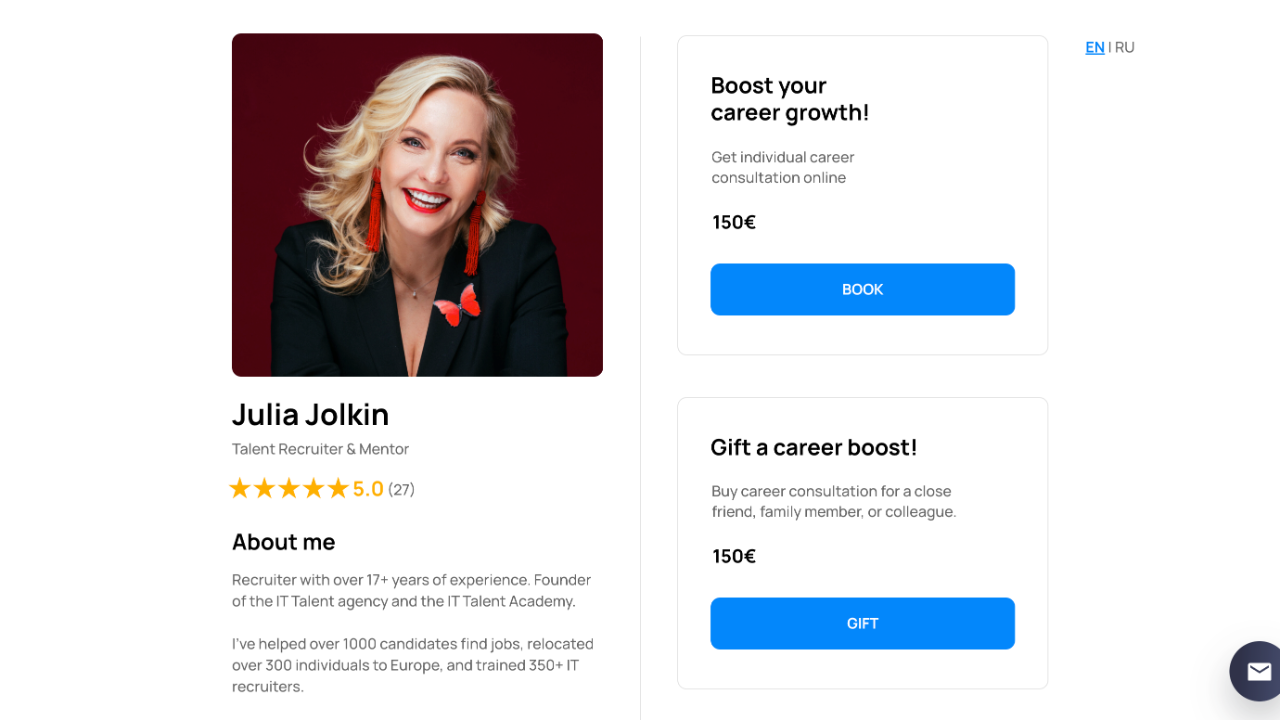Click the Julia Jolkin name heading

[310, 414]
